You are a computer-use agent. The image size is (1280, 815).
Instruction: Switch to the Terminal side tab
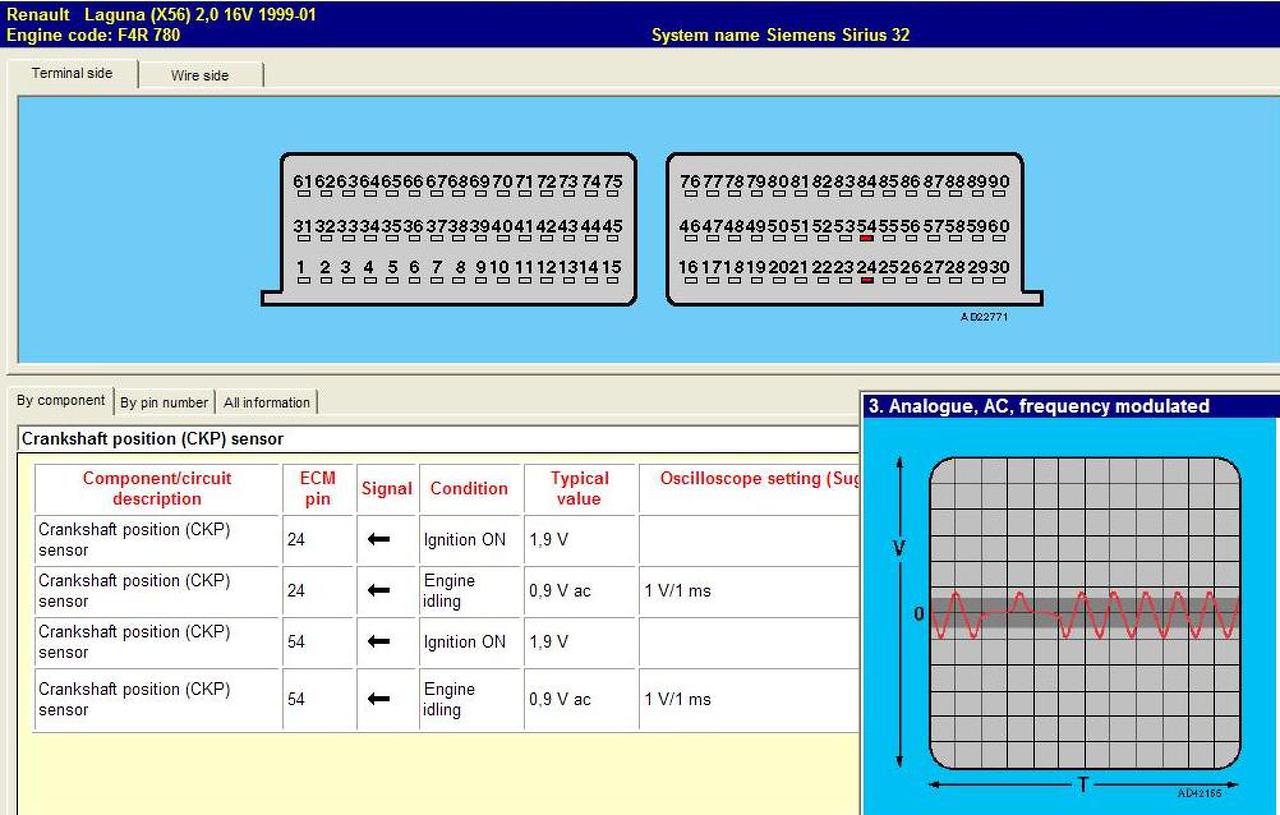[x=73, y=74]
